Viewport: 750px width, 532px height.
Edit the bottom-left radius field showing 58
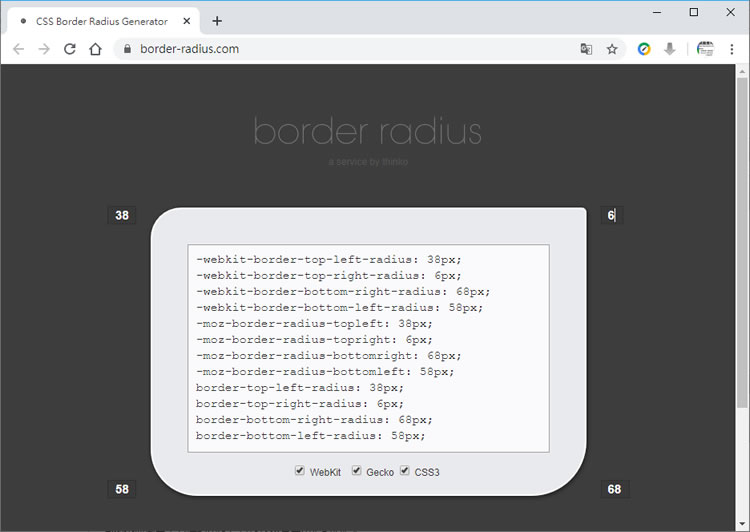click(122, 489)
